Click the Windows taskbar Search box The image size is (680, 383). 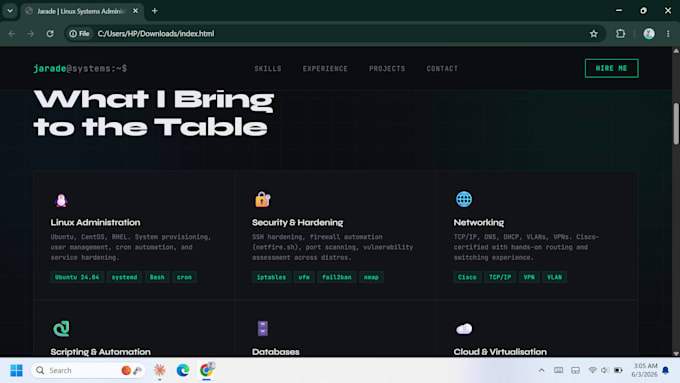(x=88, y=370)
